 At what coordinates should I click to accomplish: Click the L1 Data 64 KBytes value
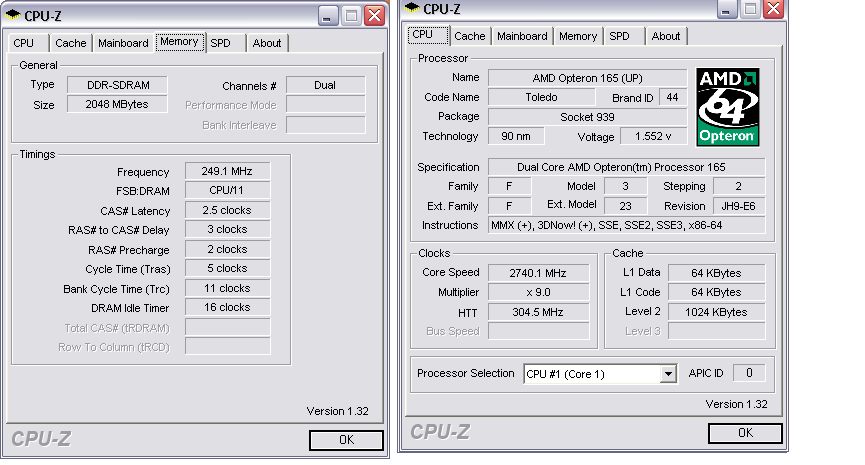[x=717, y=272]
